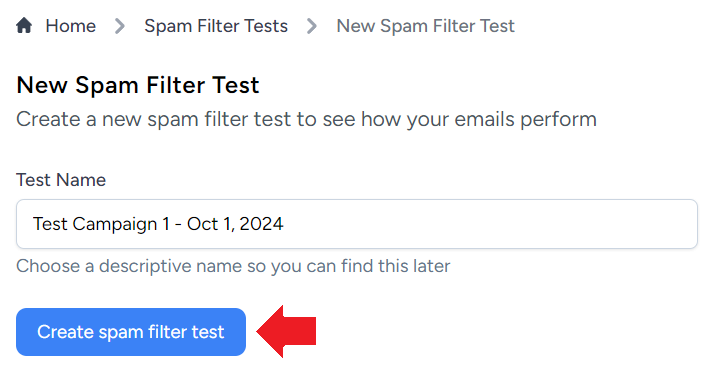The width and height of the screenshot is (712, 372).
Task: Place the cursor after '2024' in the test name
Action: pos(284,224)
